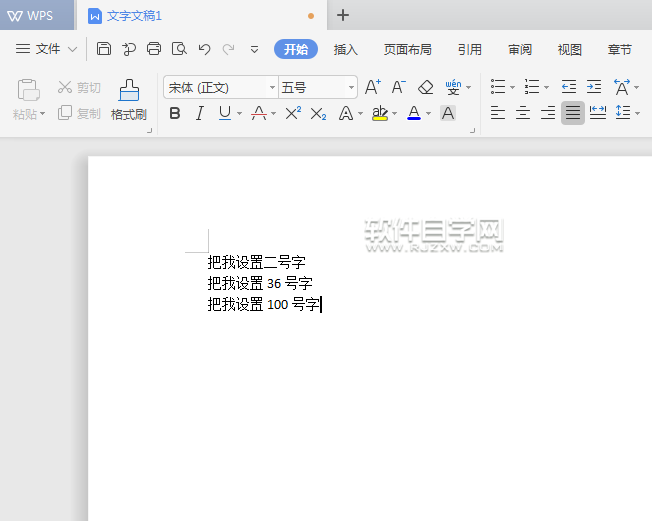This screenshot has width=652, height=521.
Task: Open a new tab with plus button
Action: [x=343, y=15]
